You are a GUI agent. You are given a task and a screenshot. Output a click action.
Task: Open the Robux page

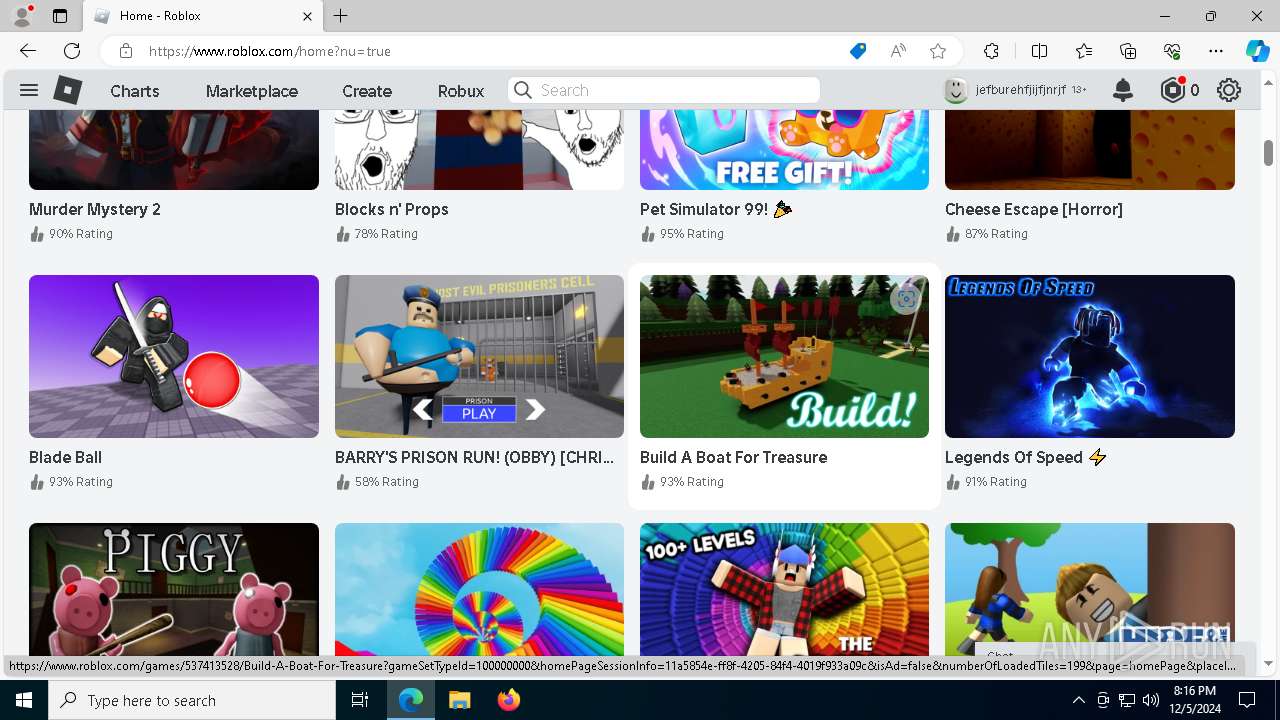click(x=461, y=91)
